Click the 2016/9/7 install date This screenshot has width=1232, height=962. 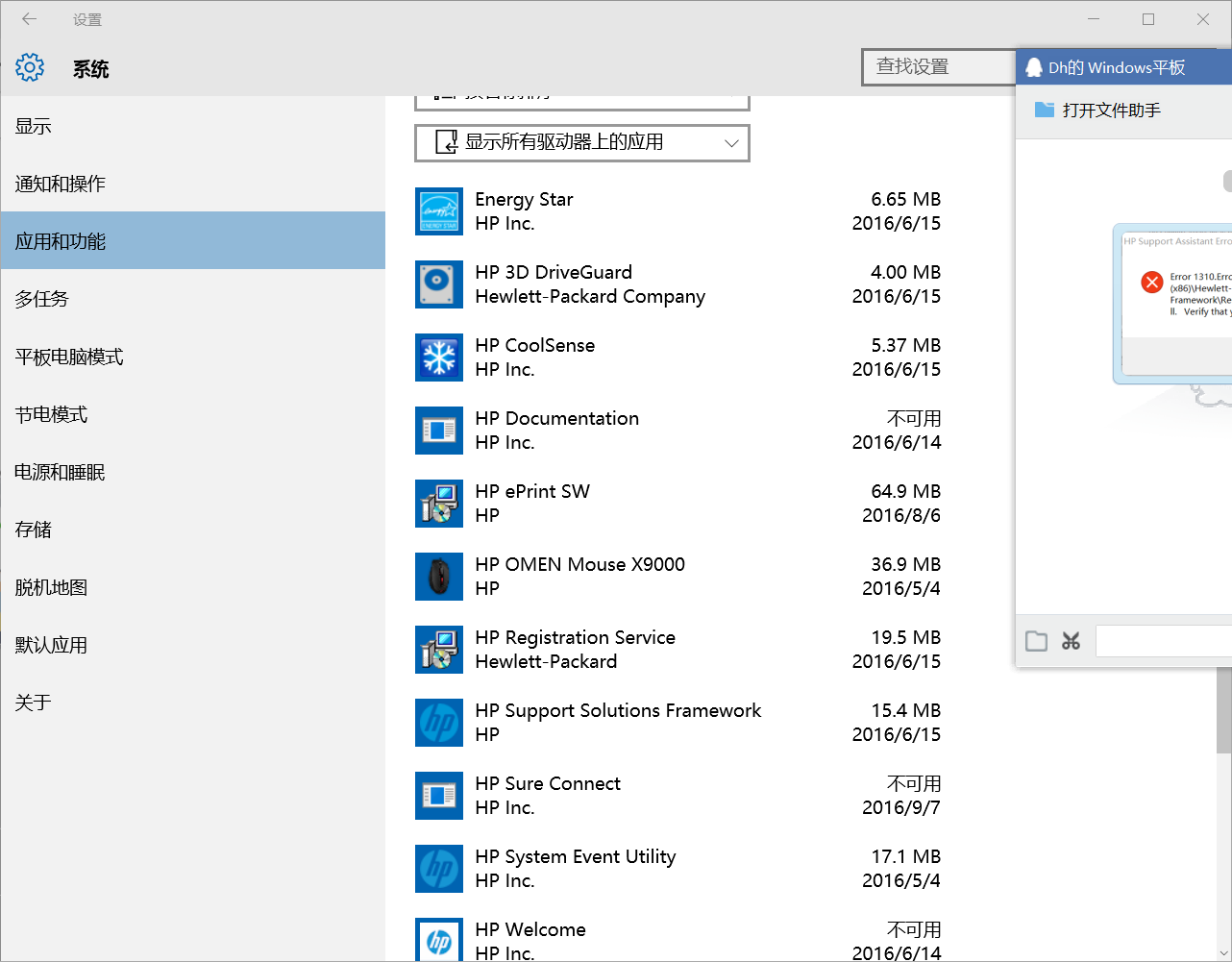click(x=900, y=807)
